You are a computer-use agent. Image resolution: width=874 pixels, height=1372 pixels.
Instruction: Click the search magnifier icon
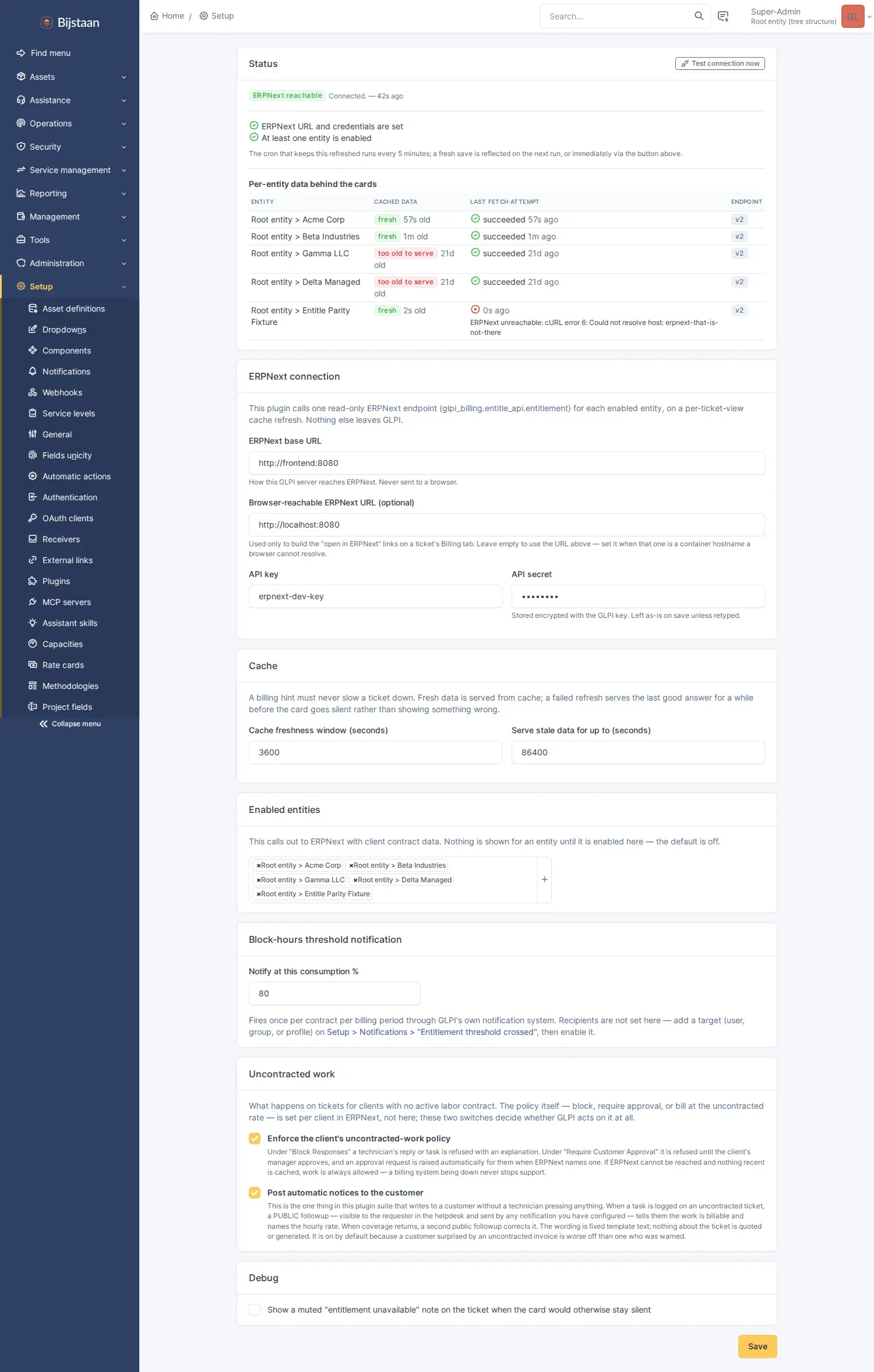tap(699, 16)
